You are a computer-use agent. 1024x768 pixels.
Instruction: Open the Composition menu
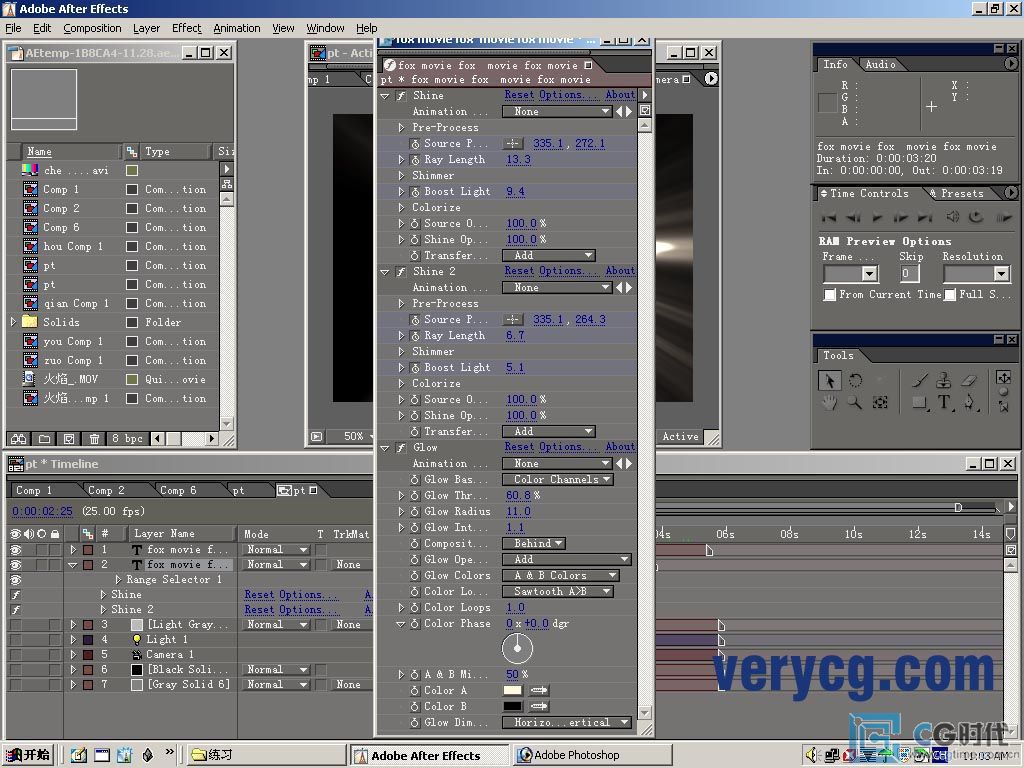(x=92, y=28)
